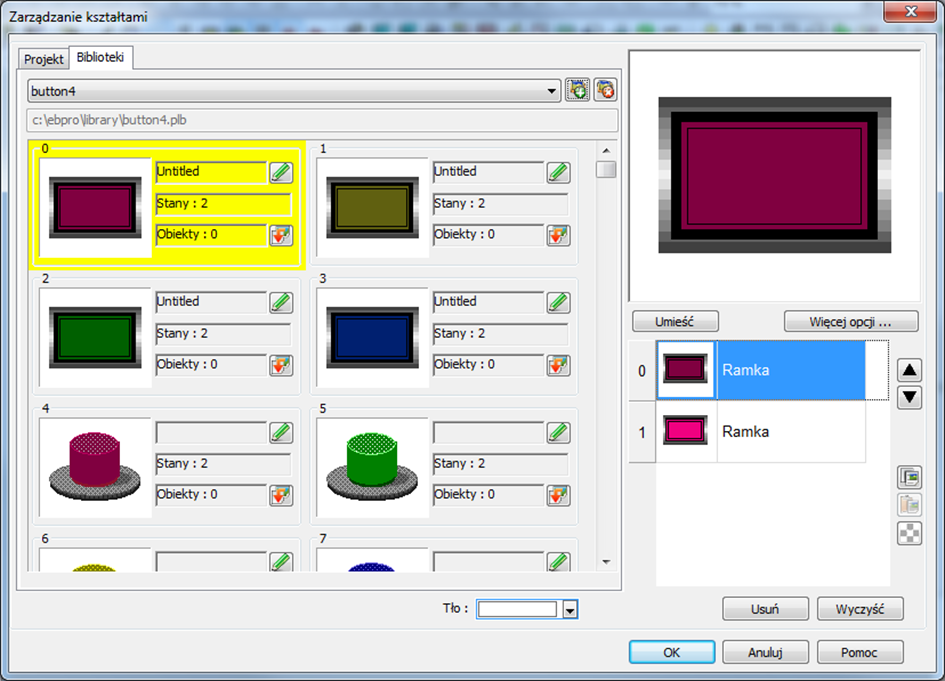Click import objects icon for shape 1
The height and width of the screenshot is (681, 945).
coord(559,235)
